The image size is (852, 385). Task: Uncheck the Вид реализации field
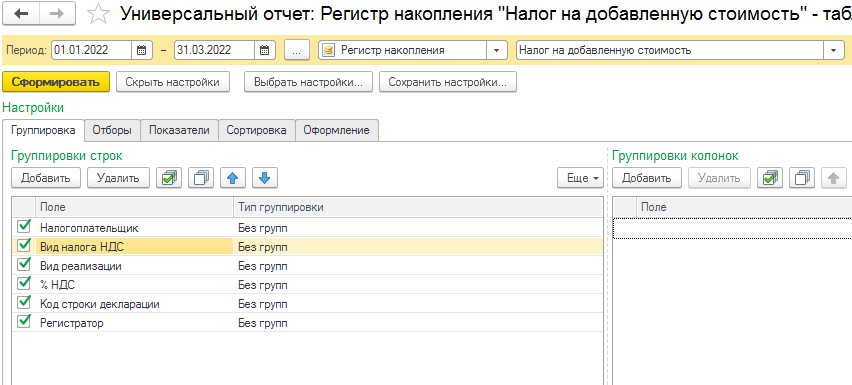(23, 264)
